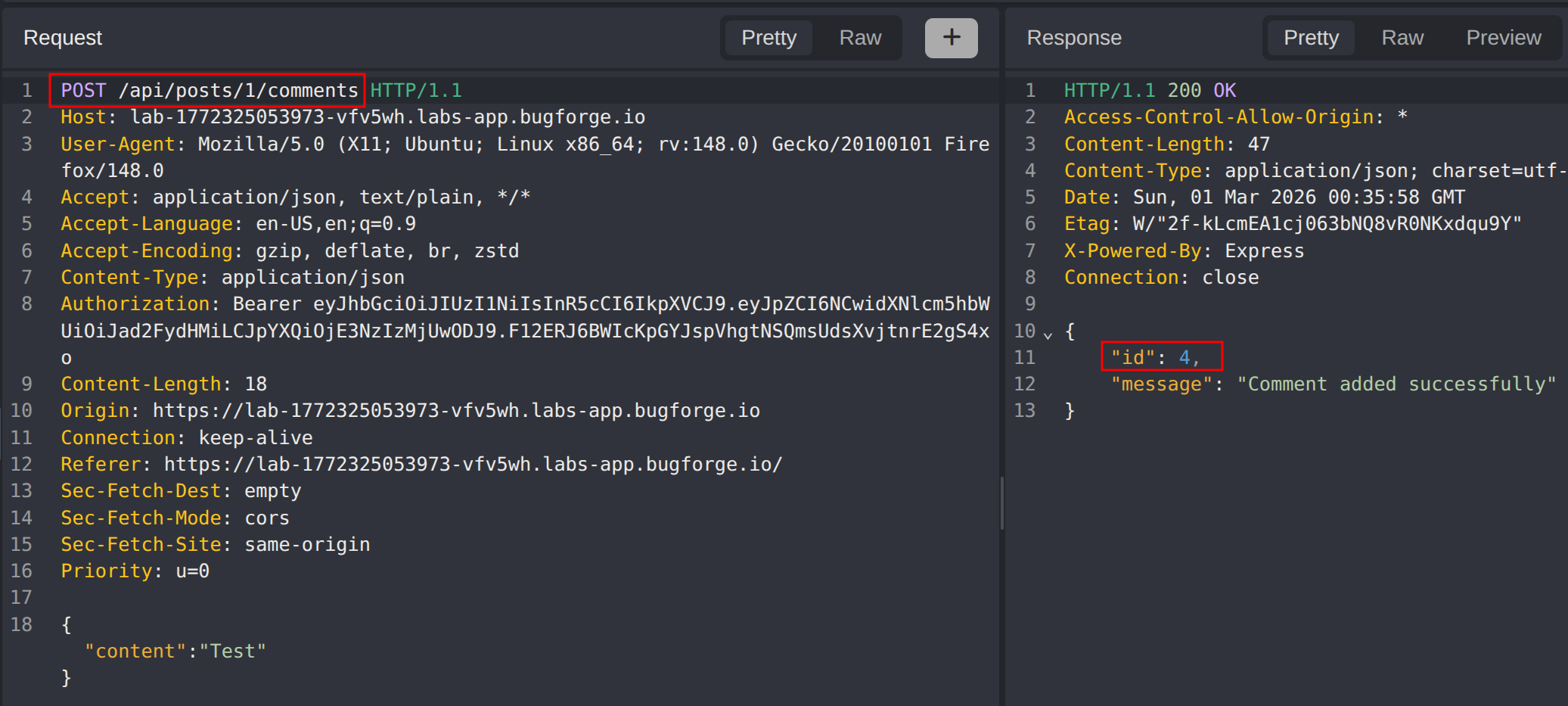
Task: Click the "id": 4 value in response
Action: pos(1185,358)
